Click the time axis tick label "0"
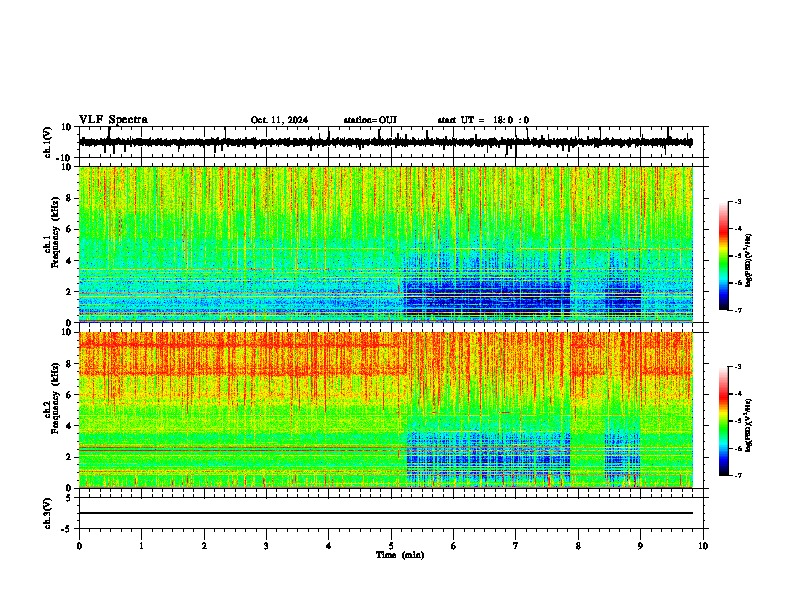 click(79, 546)
